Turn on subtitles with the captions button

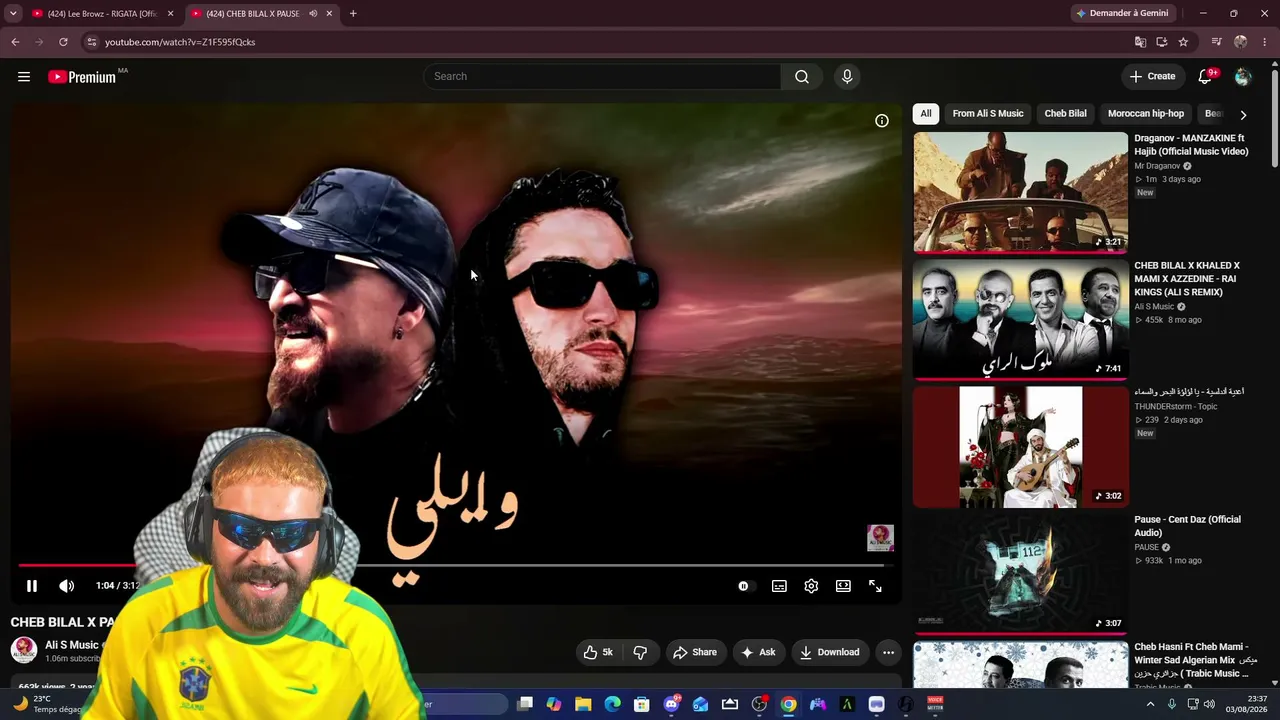779,586
